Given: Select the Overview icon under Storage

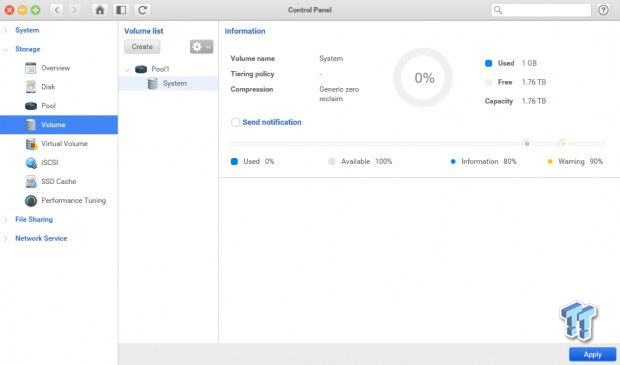Looking at the screenshot, I should coord(30,68).
